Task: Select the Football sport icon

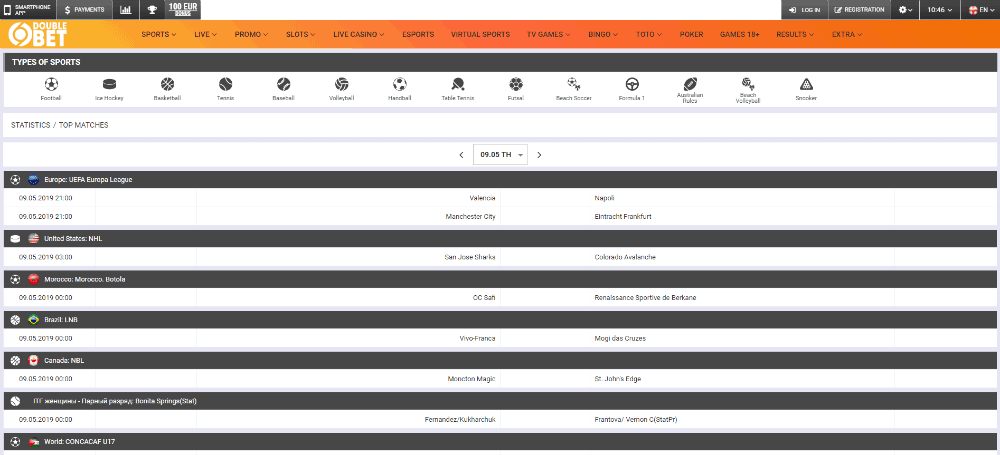Action: tap(51, 84)
